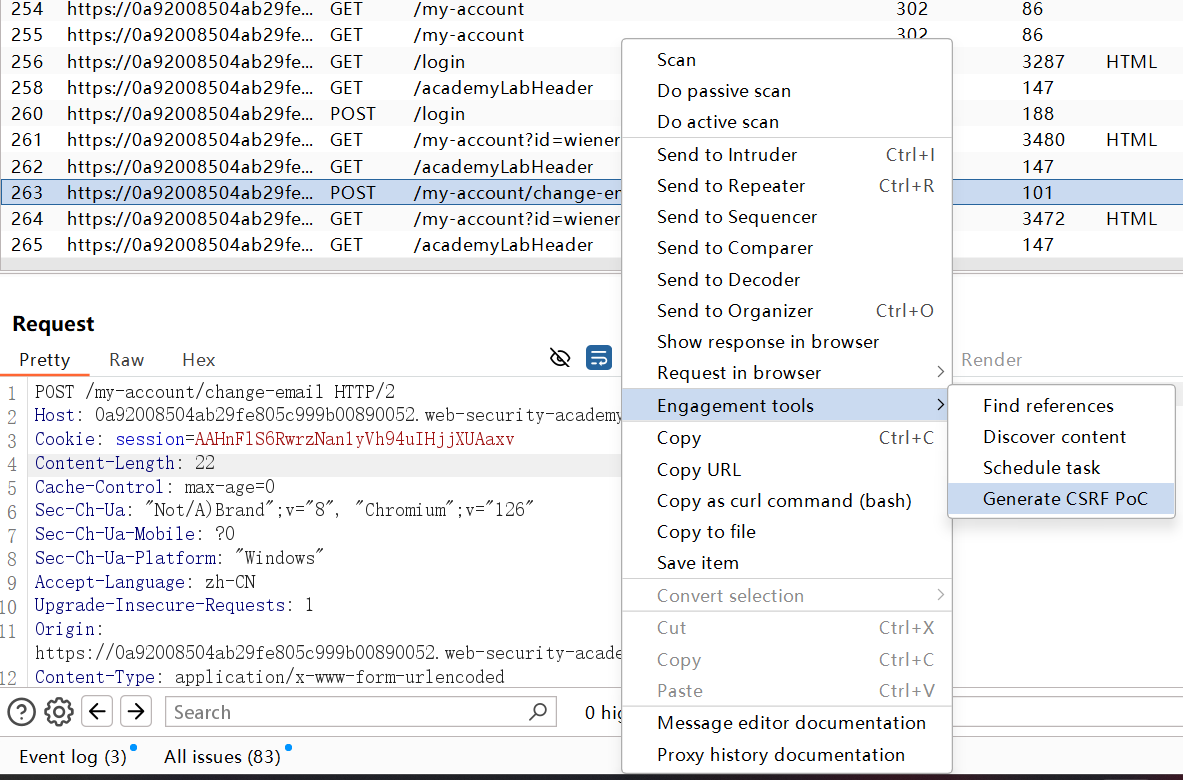This screenshot has height=780, width=1183.
Task: Open the search settings gear icon
Action: 59,712
